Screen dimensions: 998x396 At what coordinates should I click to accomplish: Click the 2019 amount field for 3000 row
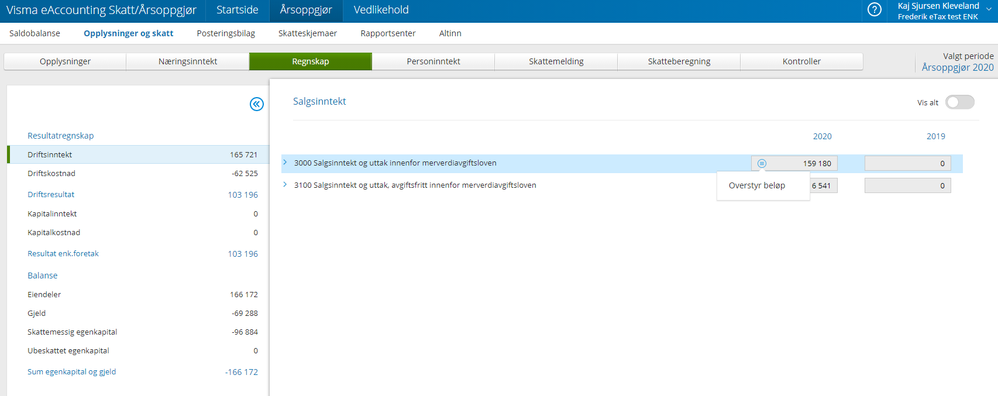908,163
